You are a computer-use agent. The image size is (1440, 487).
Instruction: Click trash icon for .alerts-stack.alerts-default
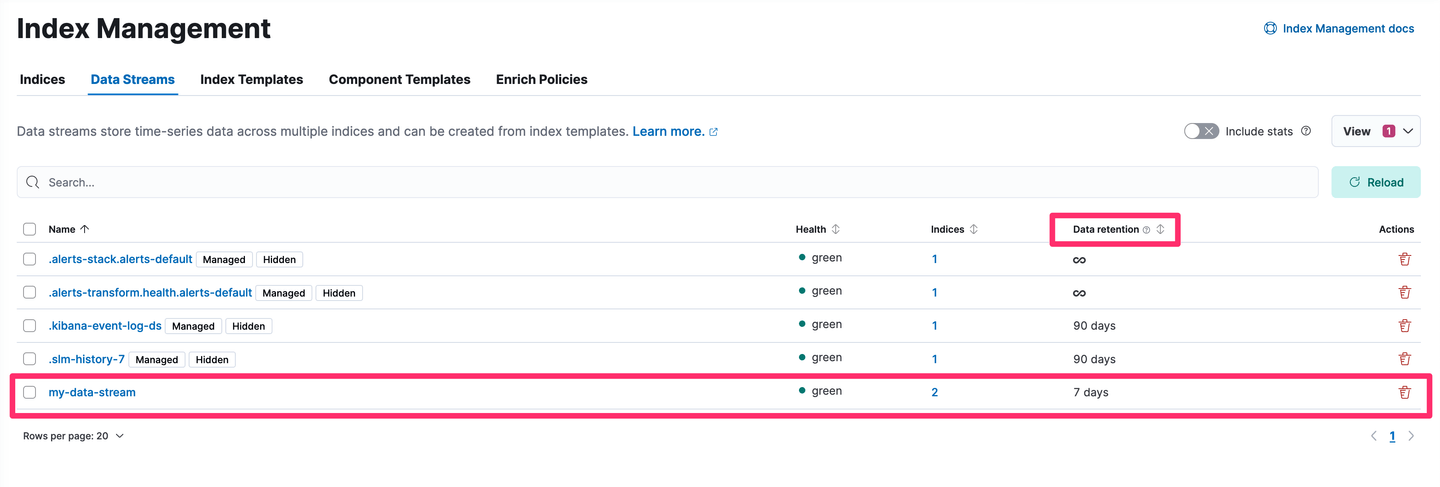pos(1404,258)
